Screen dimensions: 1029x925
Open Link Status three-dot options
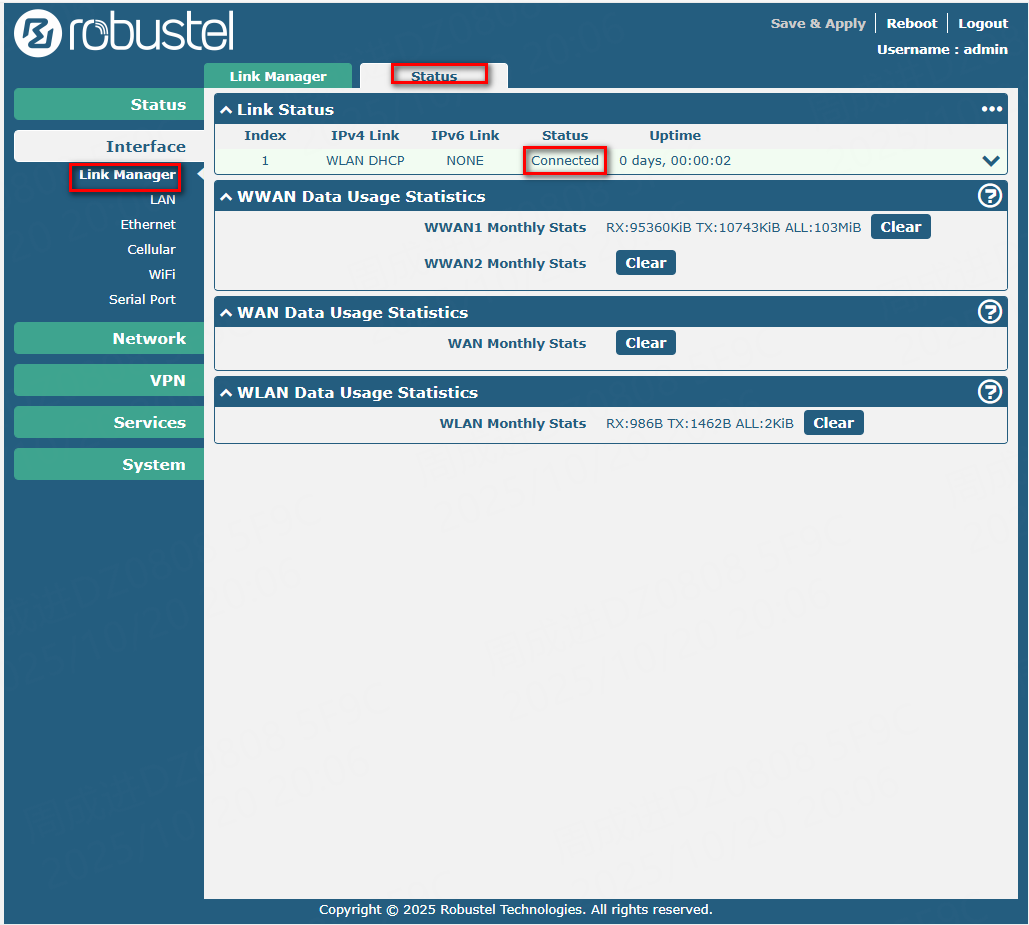[991, 109]
